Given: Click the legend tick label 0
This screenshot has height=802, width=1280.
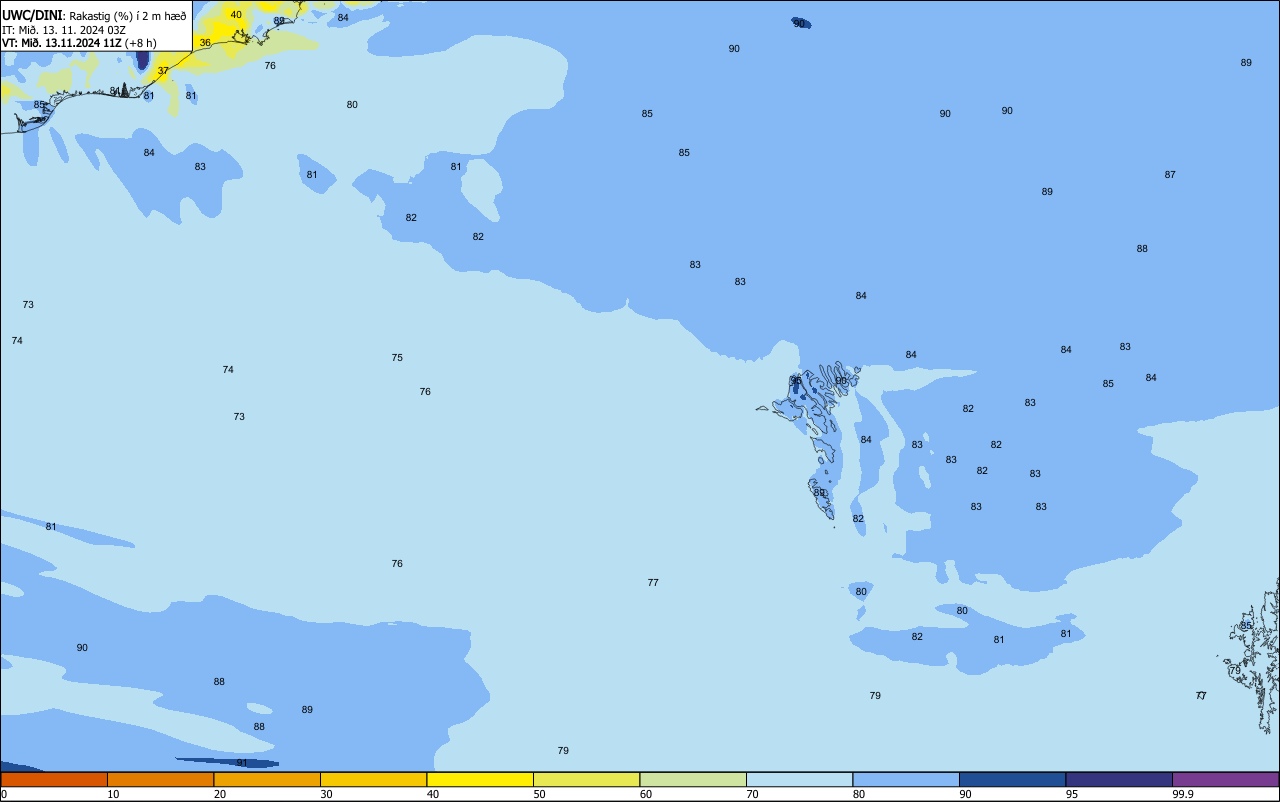Looking at the screenshot, I should (x=4, y=794).
